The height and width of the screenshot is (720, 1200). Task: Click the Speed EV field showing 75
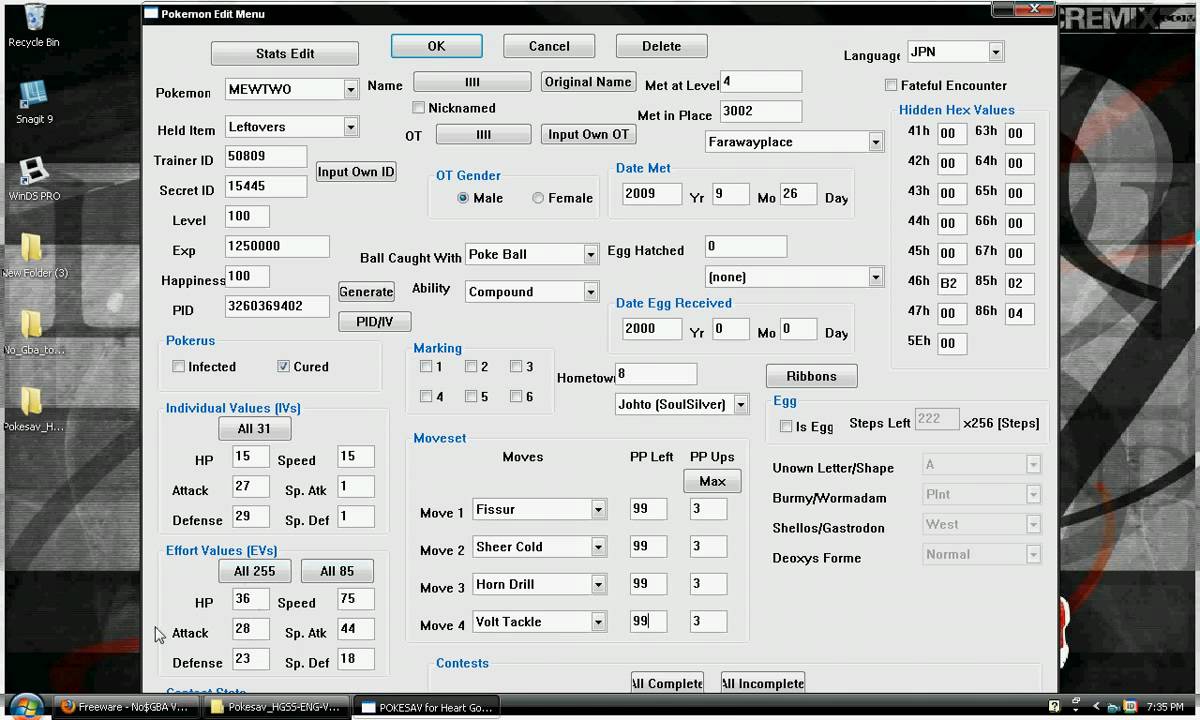click(355, 599)
